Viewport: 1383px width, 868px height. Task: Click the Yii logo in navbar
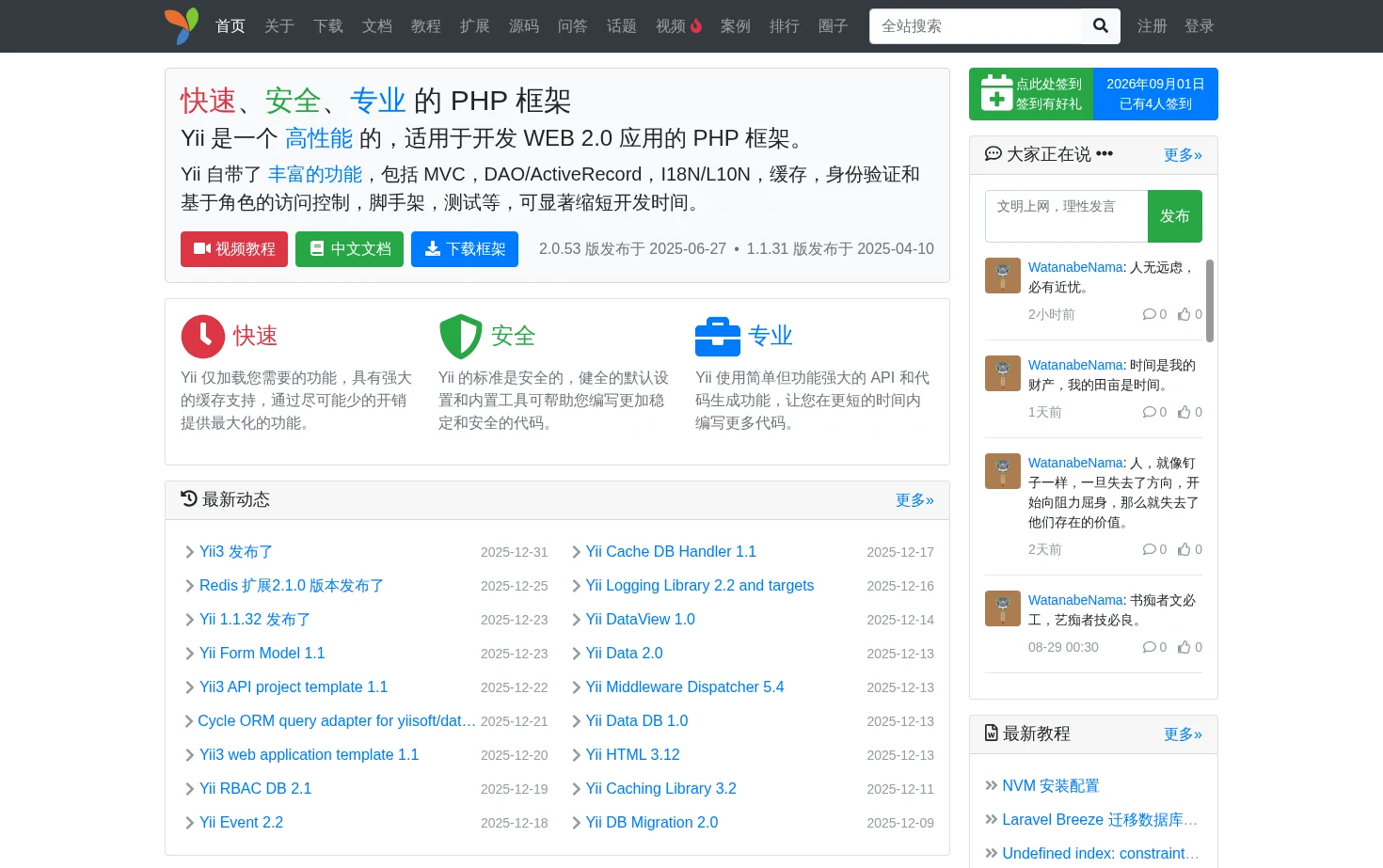(x=182, y=26)
